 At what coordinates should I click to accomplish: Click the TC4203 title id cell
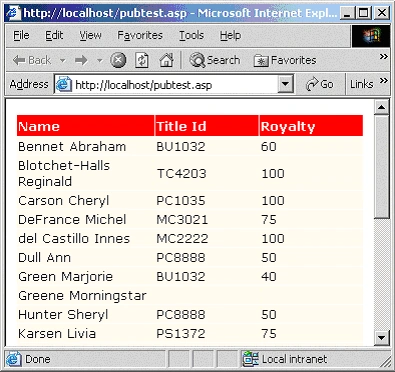(207, 173)
